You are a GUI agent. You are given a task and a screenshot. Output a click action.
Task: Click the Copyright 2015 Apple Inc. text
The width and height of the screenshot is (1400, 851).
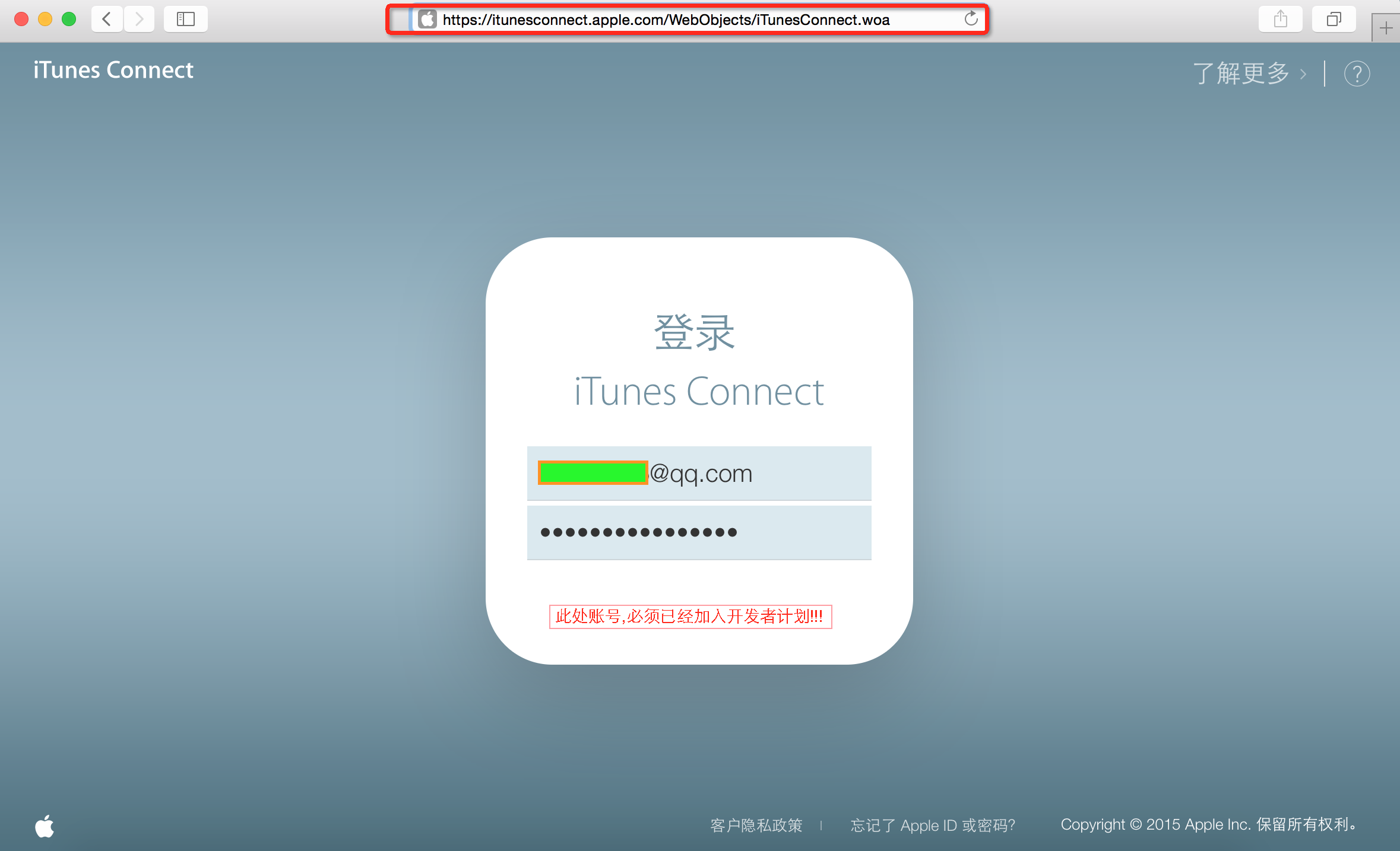1208,824
